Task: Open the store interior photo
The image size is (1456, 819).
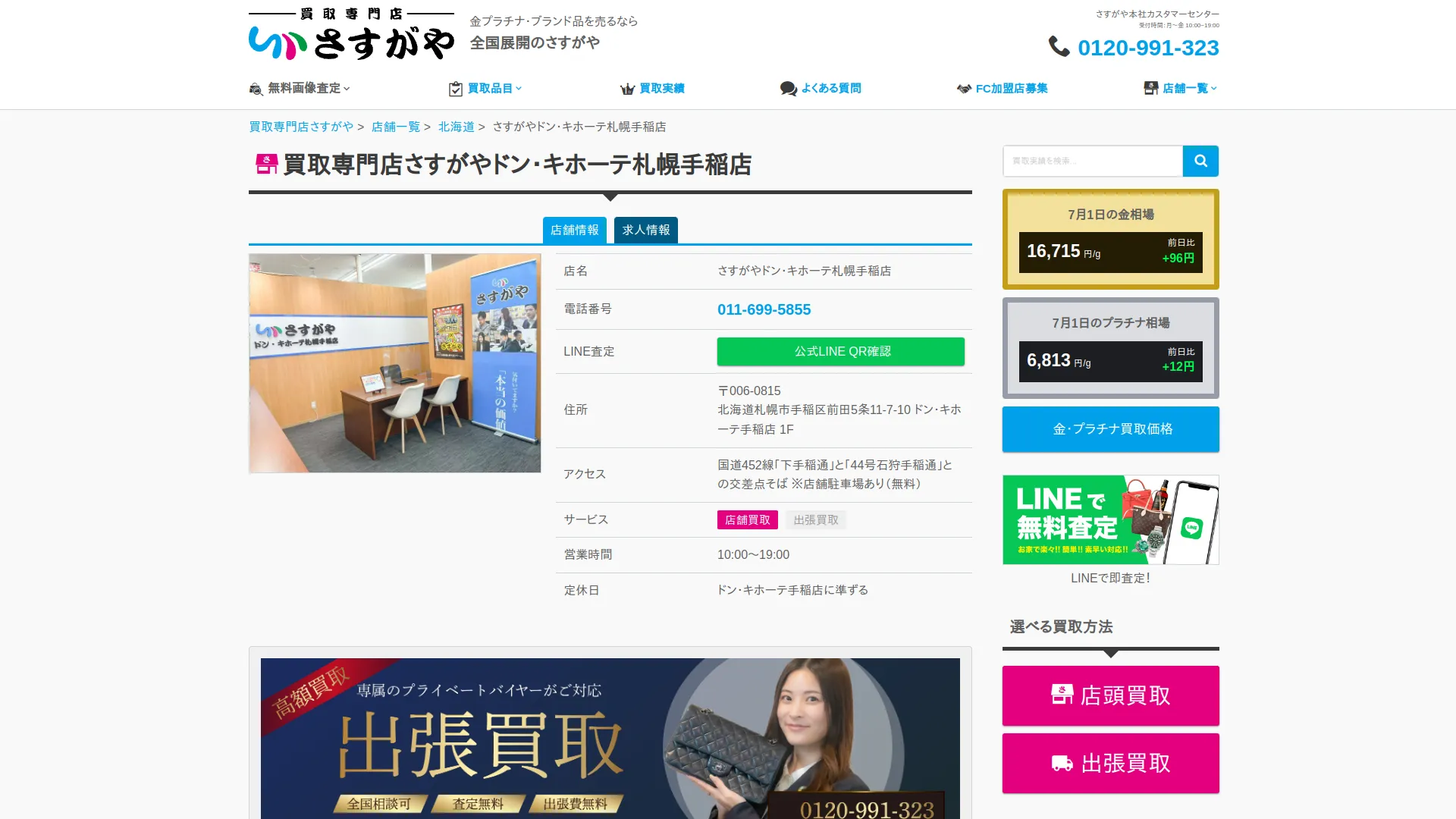Action: point(394,363)
